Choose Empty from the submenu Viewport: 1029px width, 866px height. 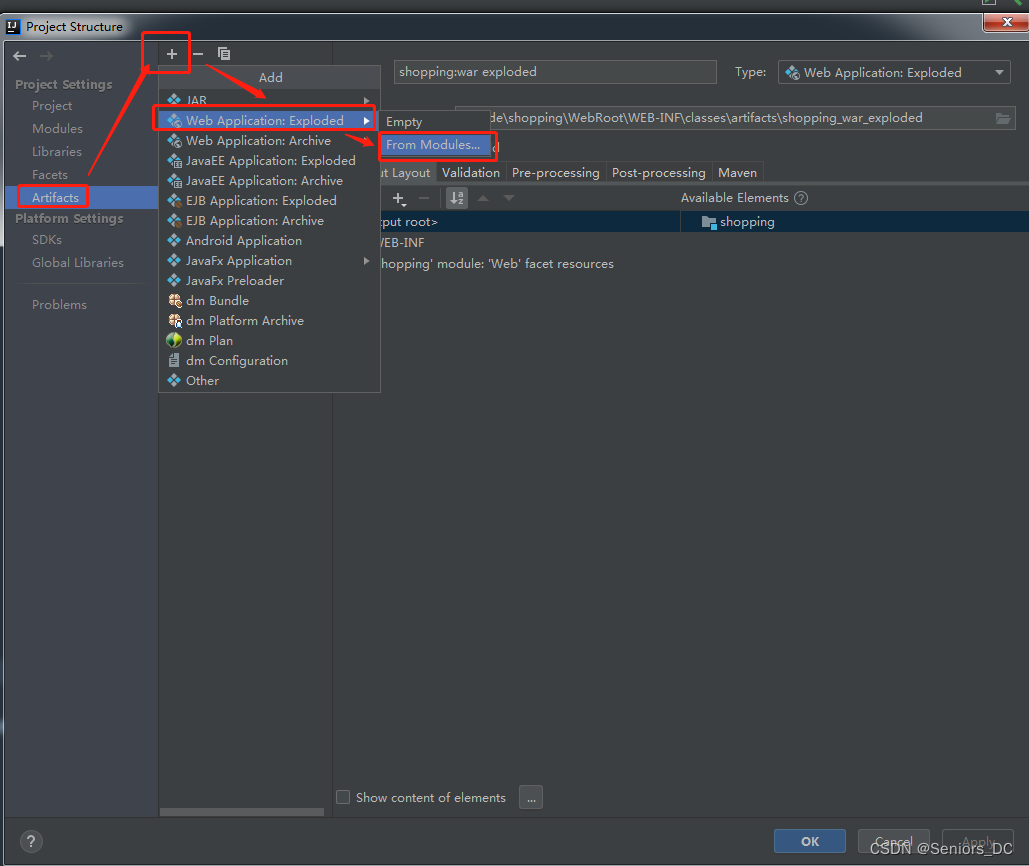(x=434, y=122)
